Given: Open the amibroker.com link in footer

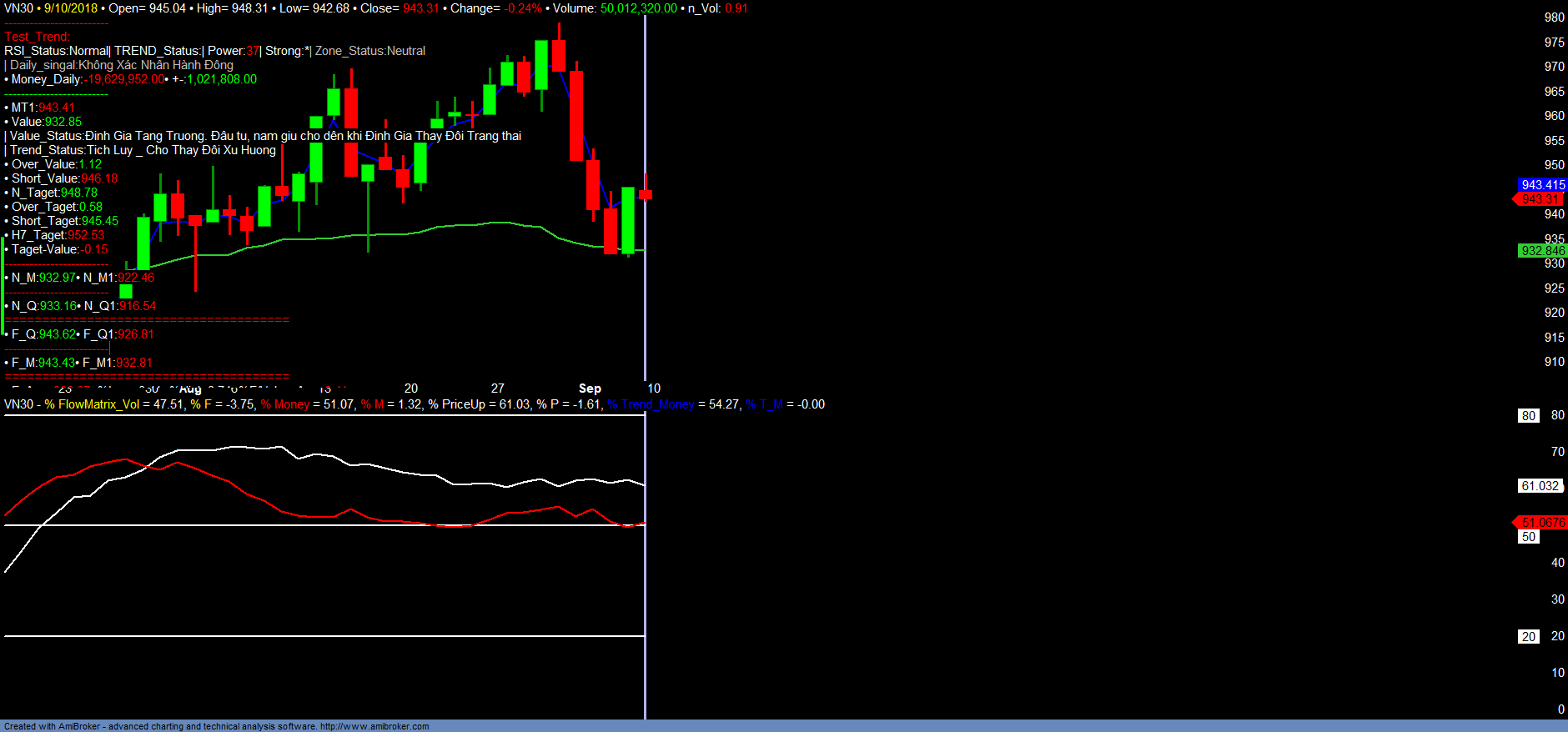Looking at the screenshot, I should [374, 726].
